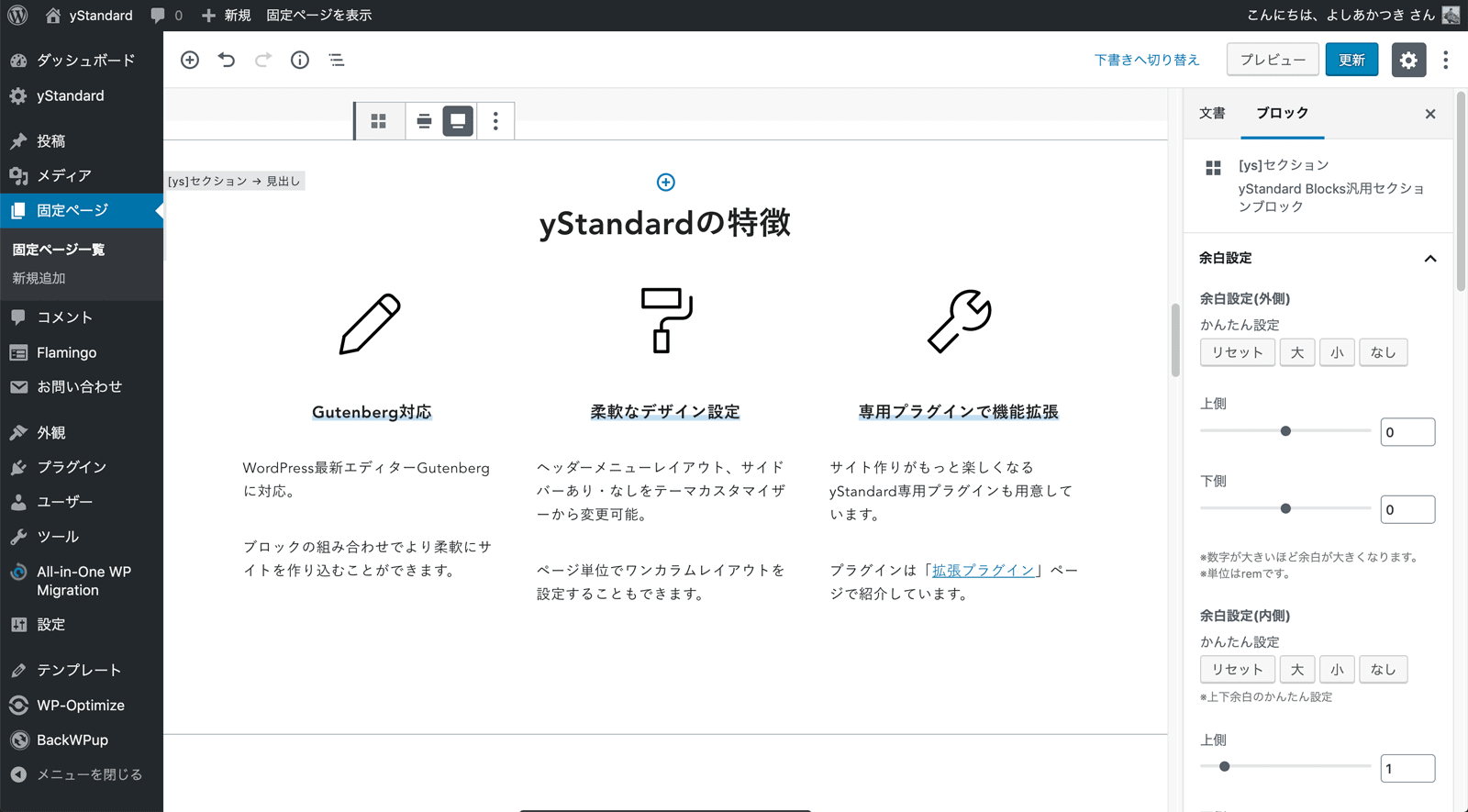This screenshot has width=1468, height=812.
Task: Show content structure info icon
Action: click(x=300, y=60)
